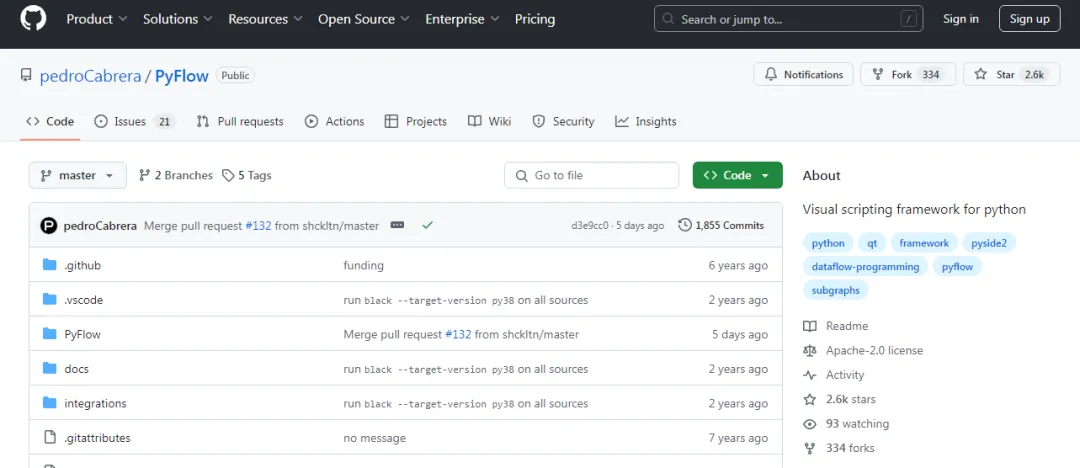The height and width of the screenshot is (468, 1080).
Task: Click the PyFlow folder icon
Action: click(x=49, y=334)
